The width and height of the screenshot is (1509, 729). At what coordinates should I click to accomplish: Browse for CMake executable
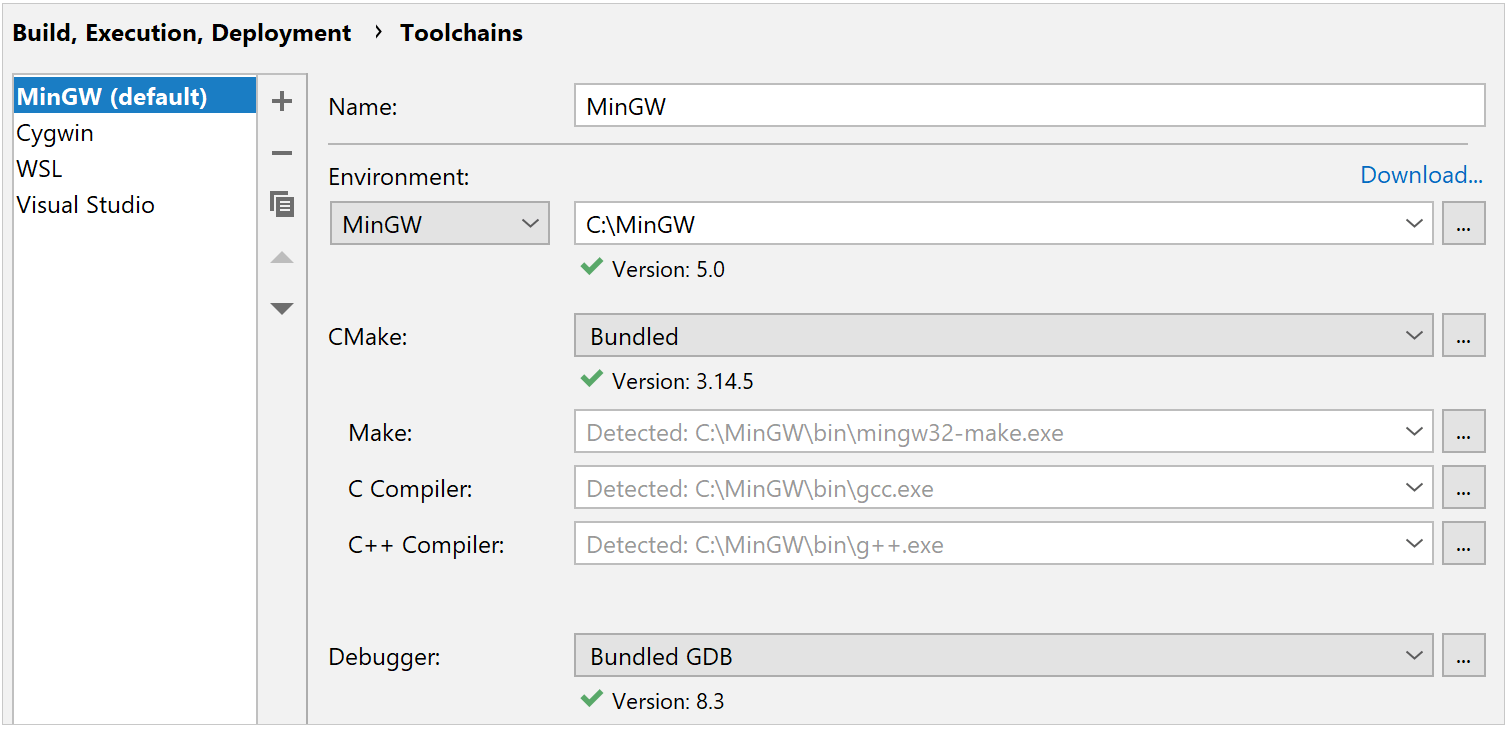pos(1463,335)
